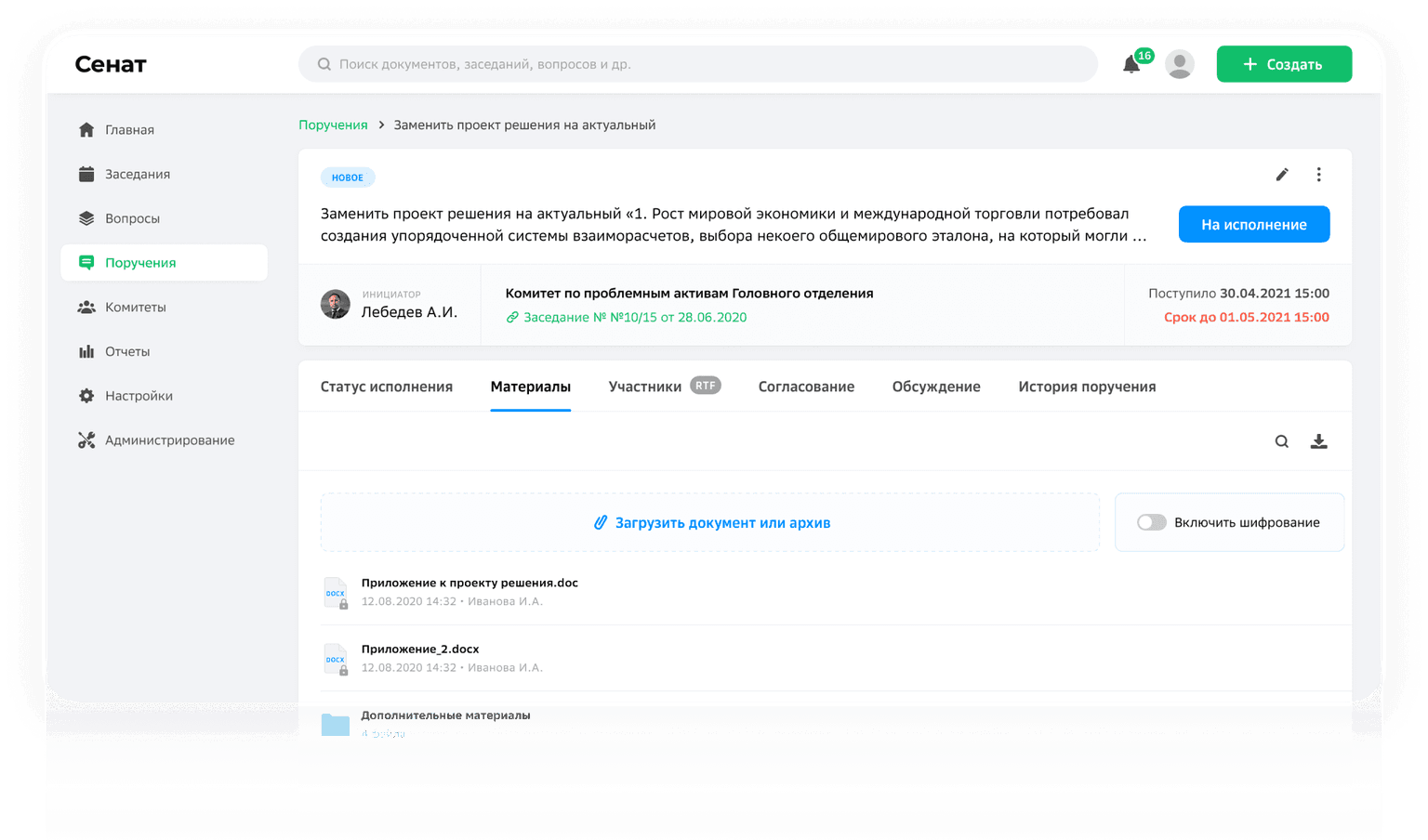Screen dimensions: 1428x840
Task: Open Вопросы in the sidebar
Action: [x=165, y=218]
